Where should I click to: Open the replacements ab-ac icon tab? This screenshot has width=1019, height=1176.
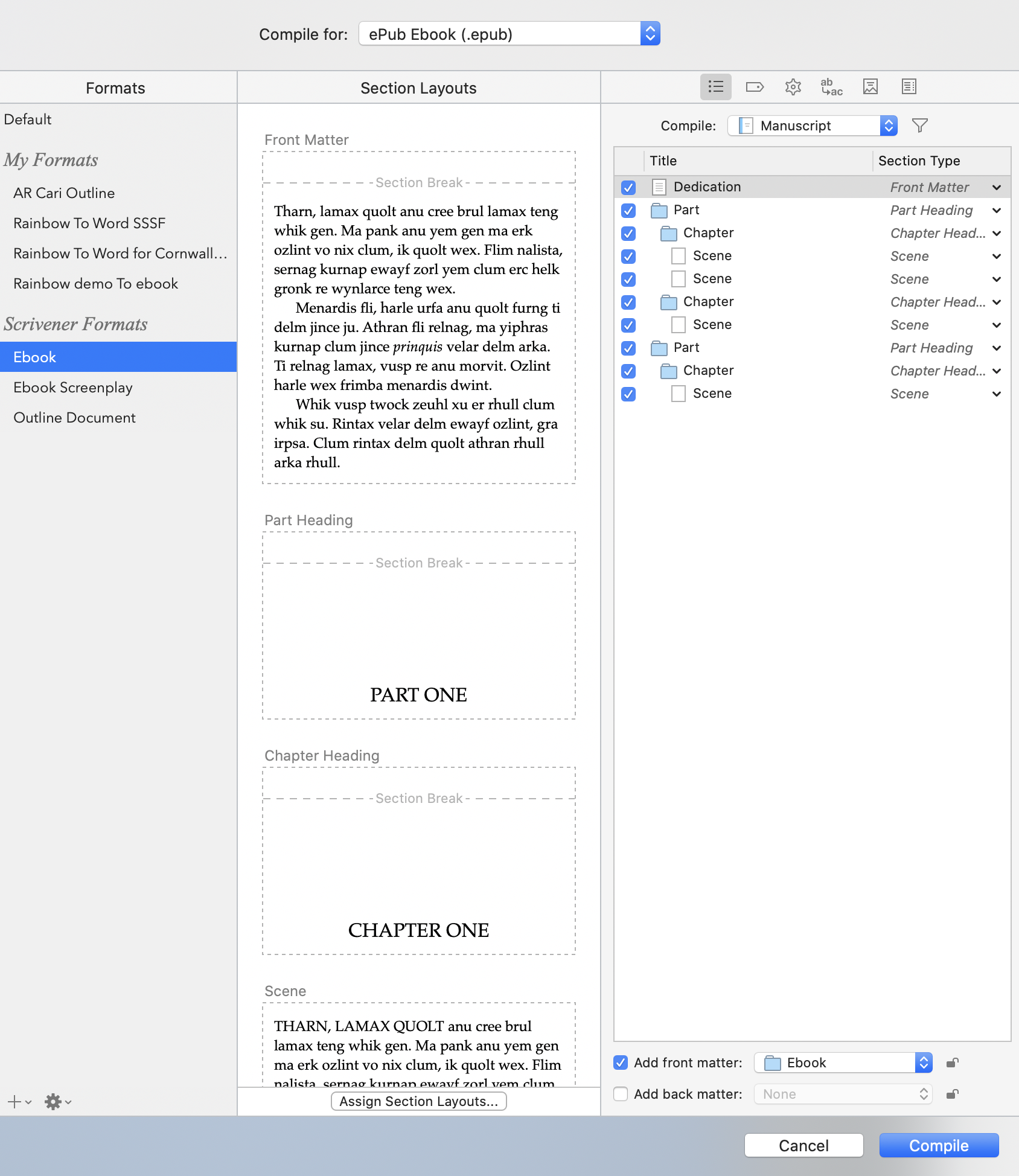point(831,87)
